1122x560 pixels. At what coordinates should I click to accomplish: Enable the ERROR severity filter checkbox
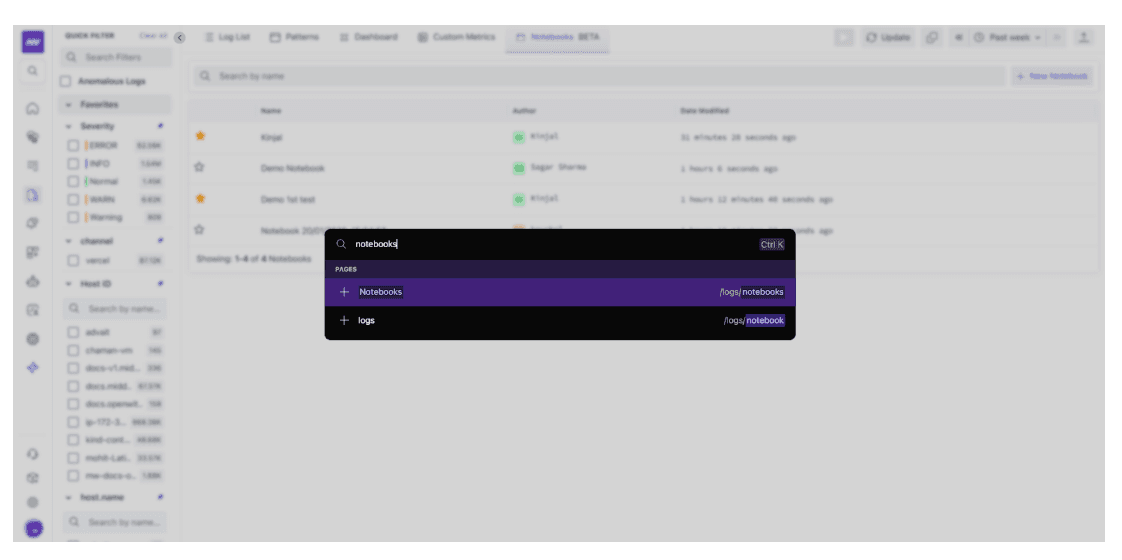pos(73,145)
